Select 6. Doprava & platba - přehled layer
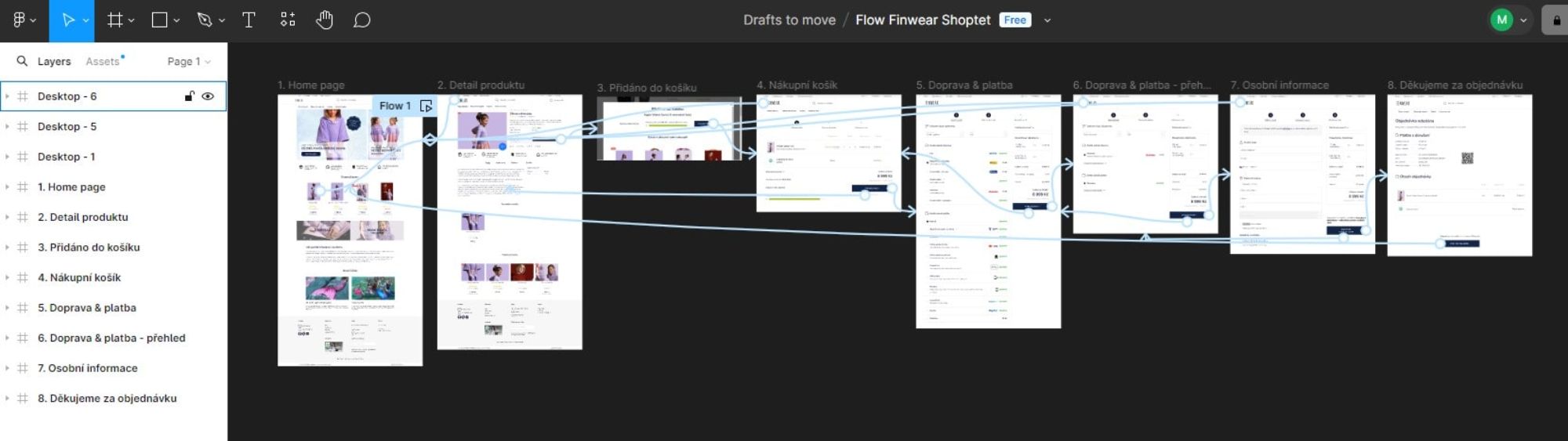Screen dimensions: 1568x441 point(114,338)
